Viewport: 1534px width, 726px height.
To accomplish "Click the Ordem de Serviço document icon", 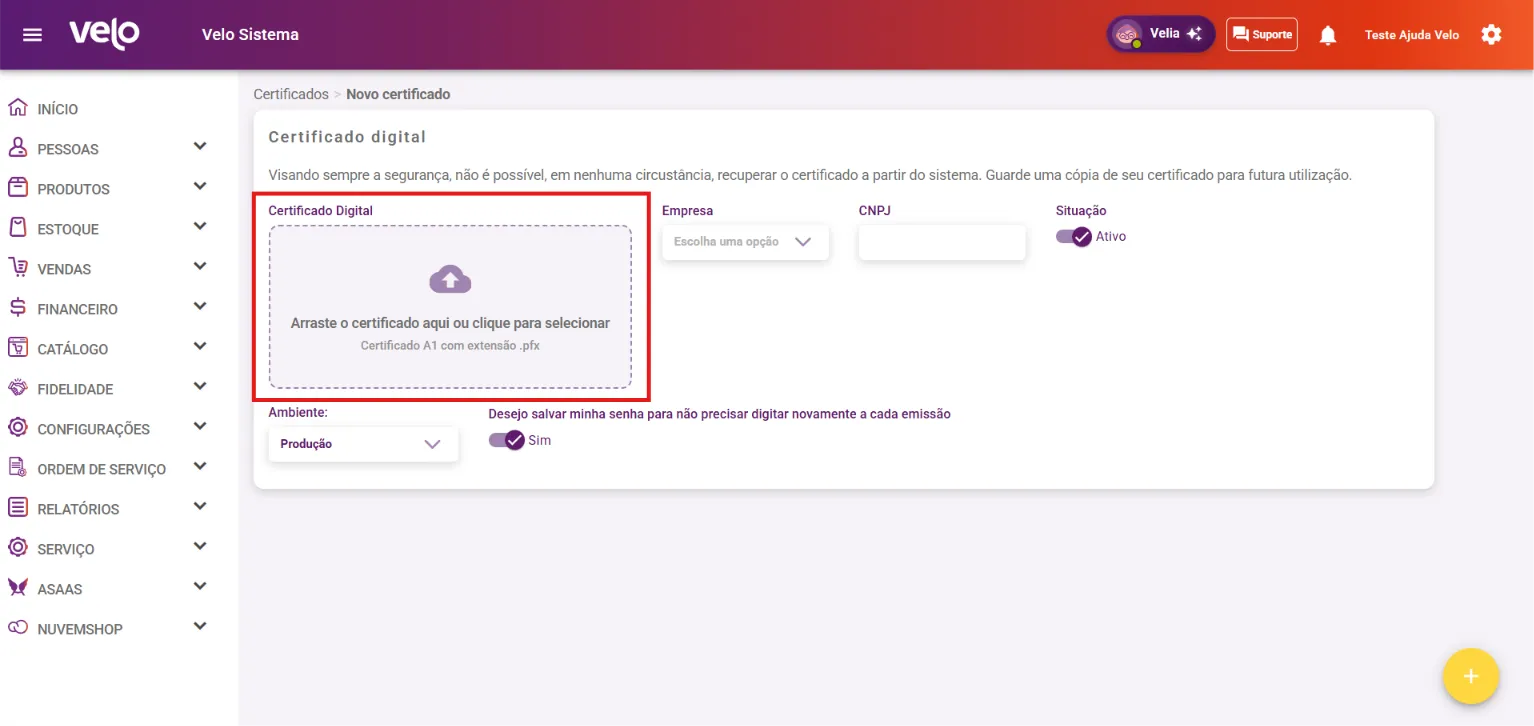I will 17,468.
